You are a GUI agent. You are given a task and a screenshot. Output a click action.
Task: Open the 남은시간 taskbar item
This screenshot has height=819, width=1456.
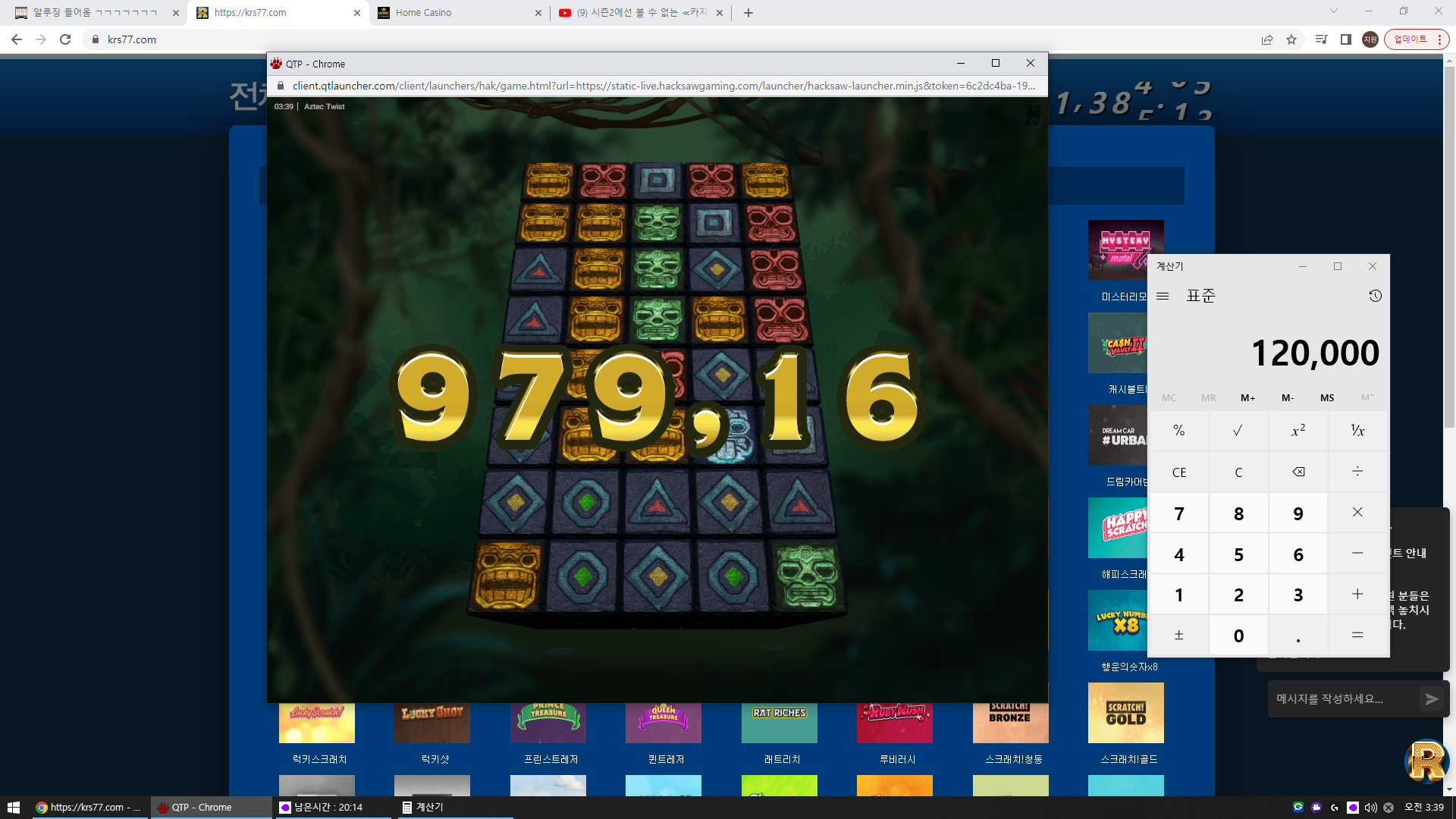tap(334, 808)
